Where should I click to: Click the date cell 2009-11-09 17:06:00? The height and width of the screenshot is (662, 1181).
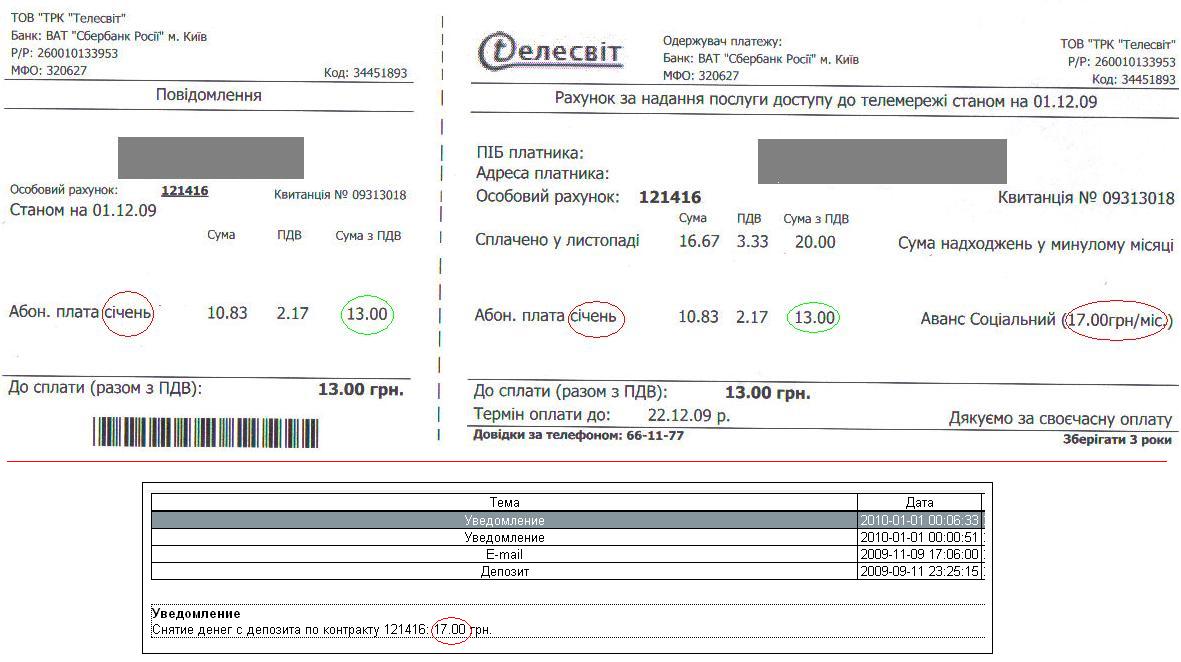point(919,554)
